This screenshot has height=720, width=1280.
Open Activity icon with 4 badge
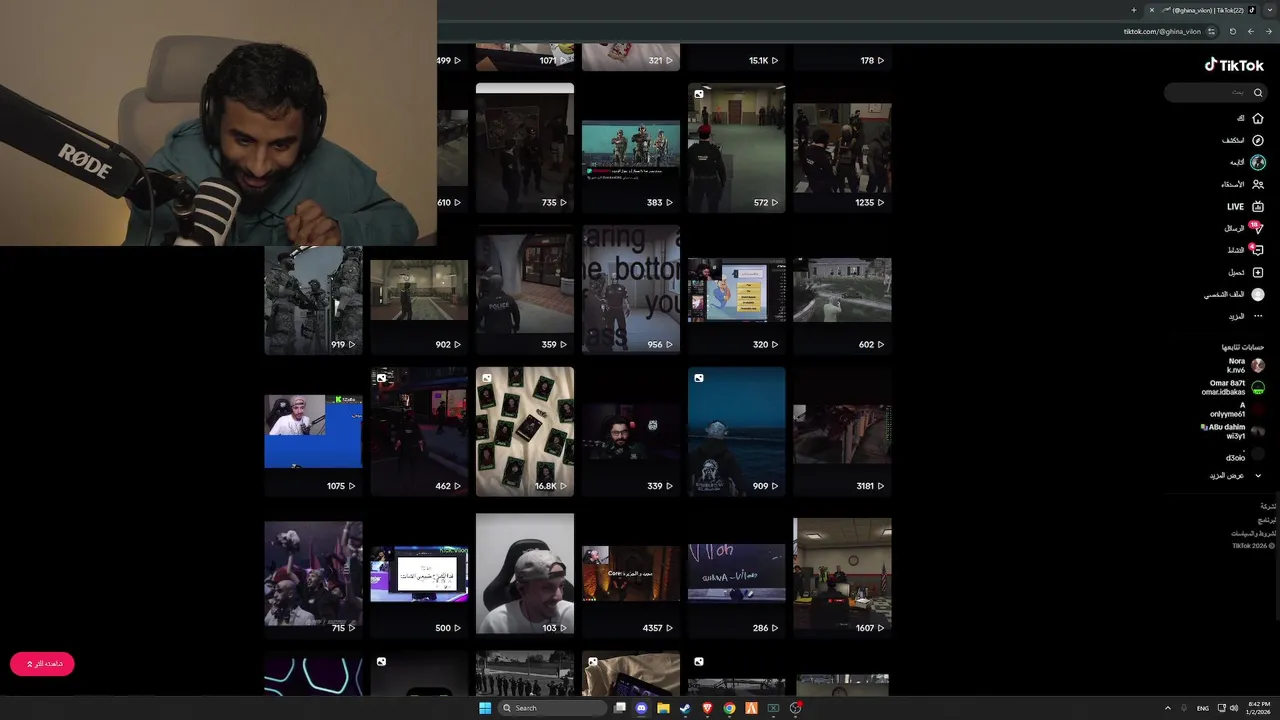coord(1257,250)
